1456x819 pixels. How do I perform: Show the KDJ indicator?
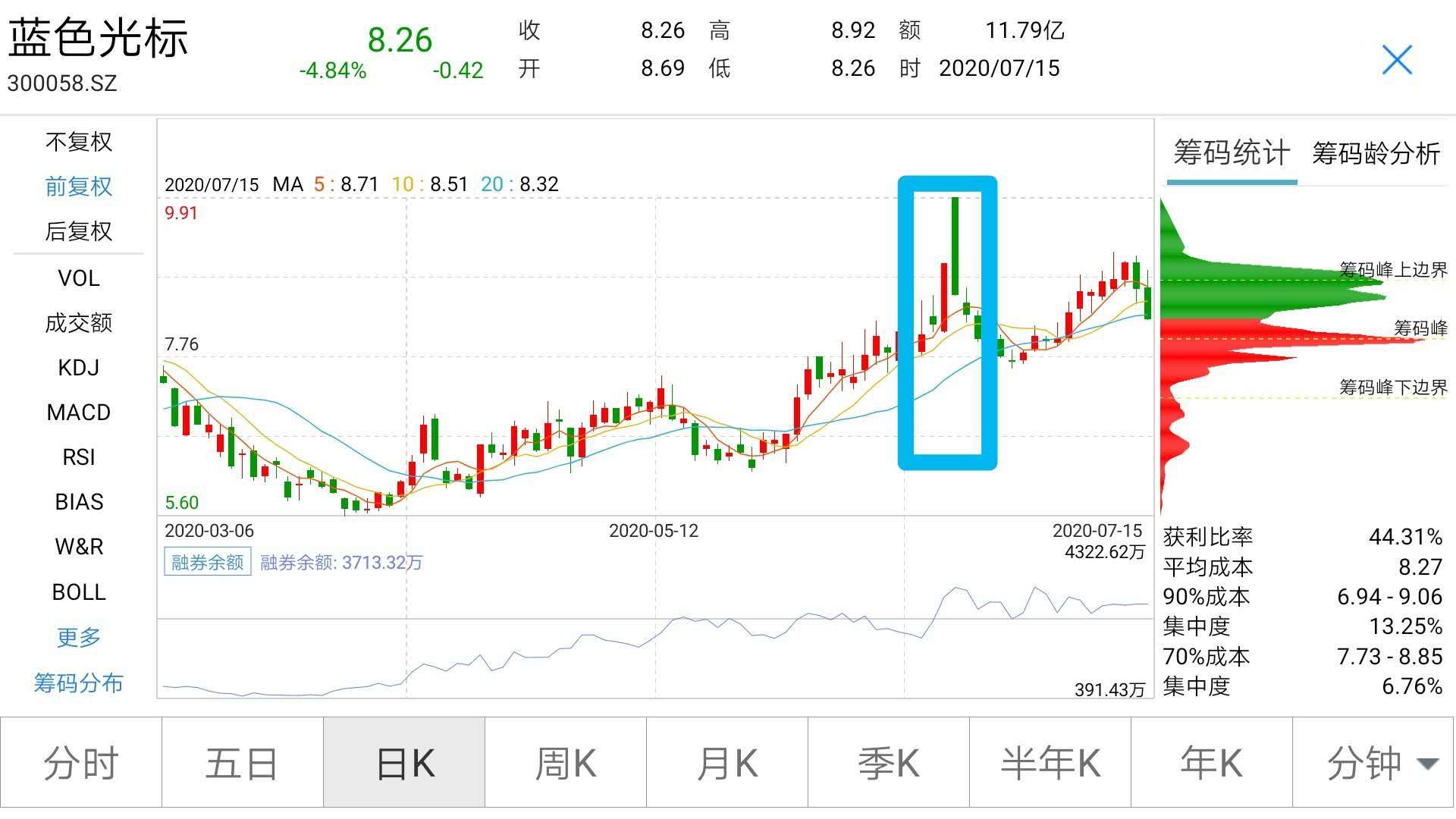coord(79,368)
